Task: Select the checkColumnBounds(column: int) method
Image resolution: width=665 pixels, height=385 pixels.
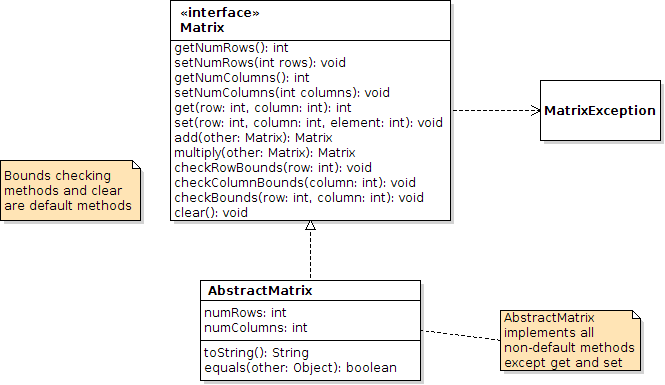Action: coord(295,183)
